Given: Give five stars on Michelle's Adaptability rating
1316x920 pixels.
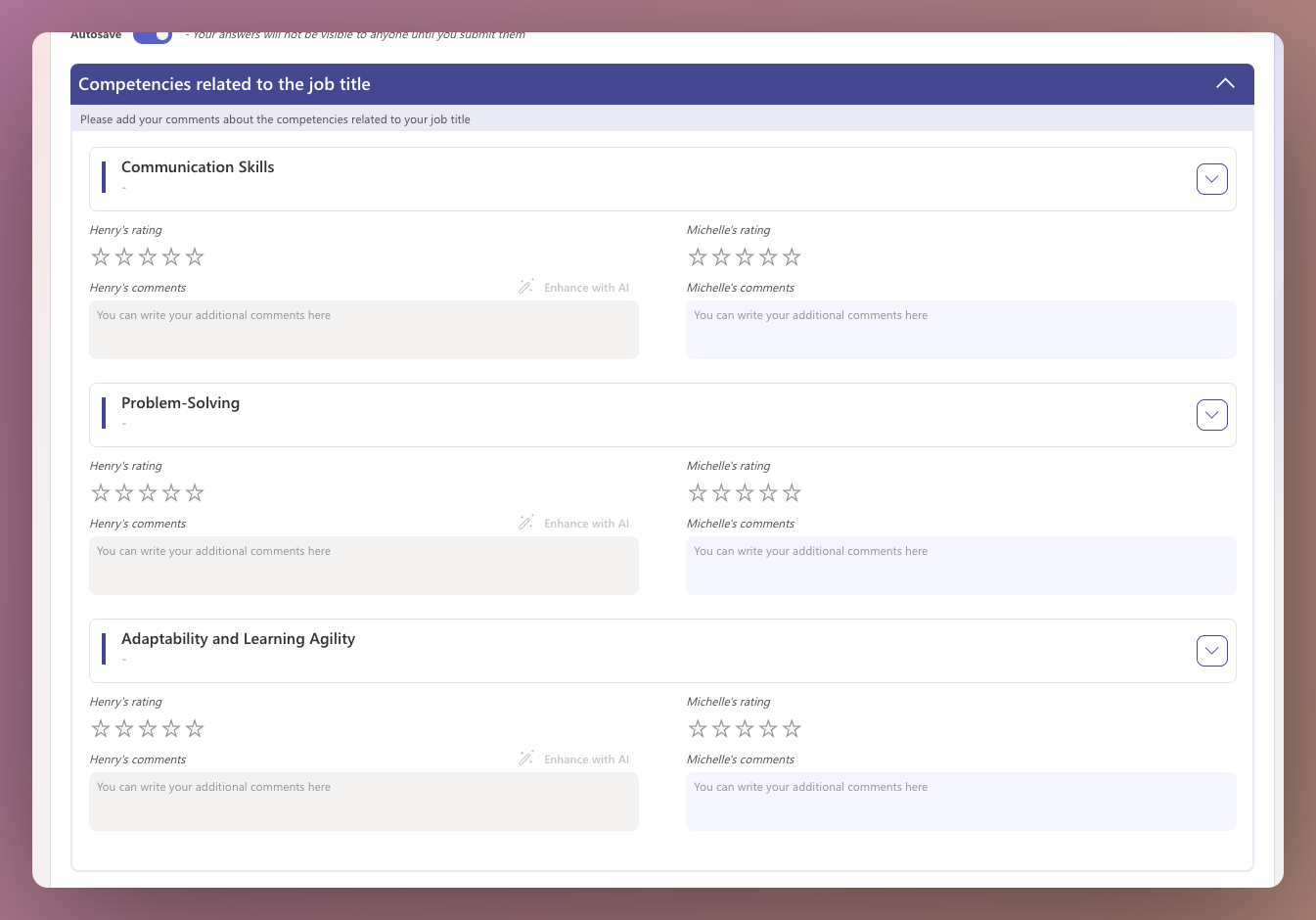Looking at the screenshot, I should [x=793, y=728].
